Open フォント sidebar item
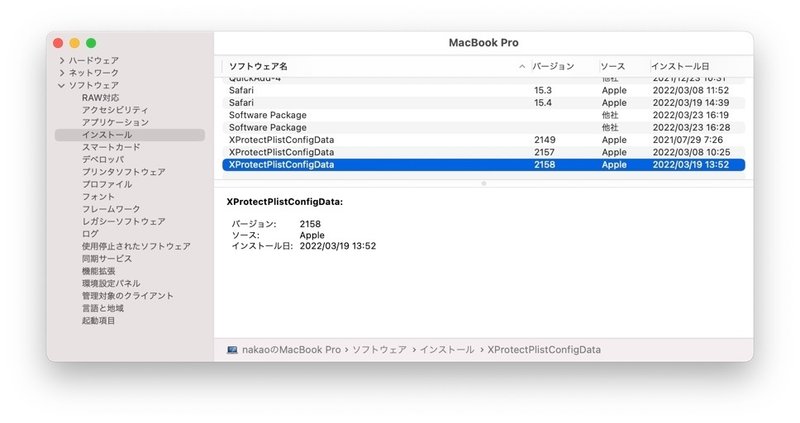The image size is (800, 423). click(x=98, y=196)
